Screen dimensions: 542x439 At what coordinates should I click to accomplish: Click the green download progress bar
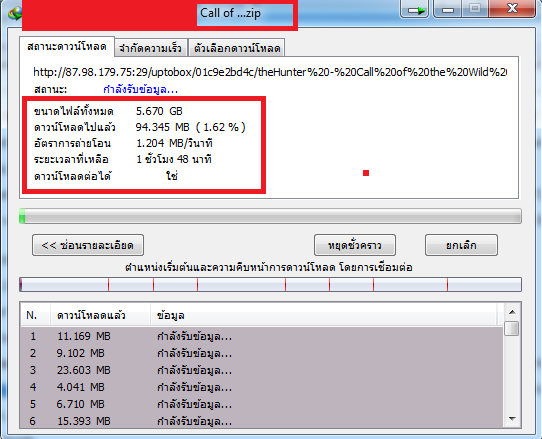270,216
